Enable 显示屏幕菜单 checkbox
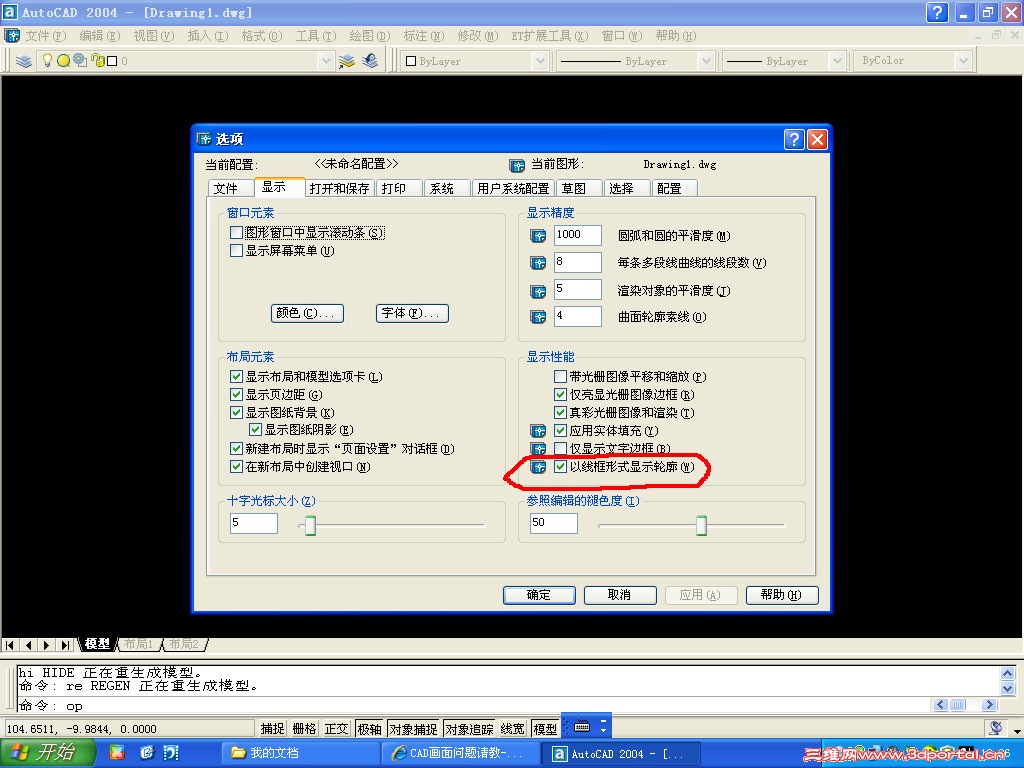This screenshot has width=1024, height=768. tap(236, 251)
